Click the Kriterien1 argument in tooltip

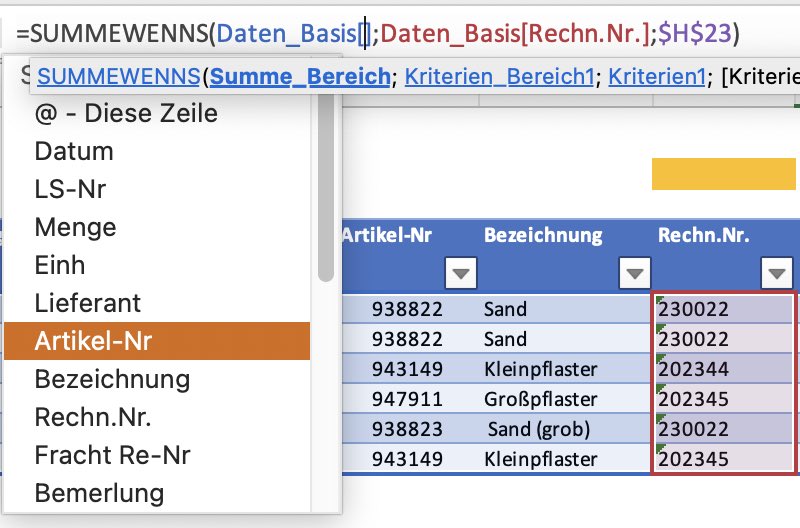click(x=657, y=77)
